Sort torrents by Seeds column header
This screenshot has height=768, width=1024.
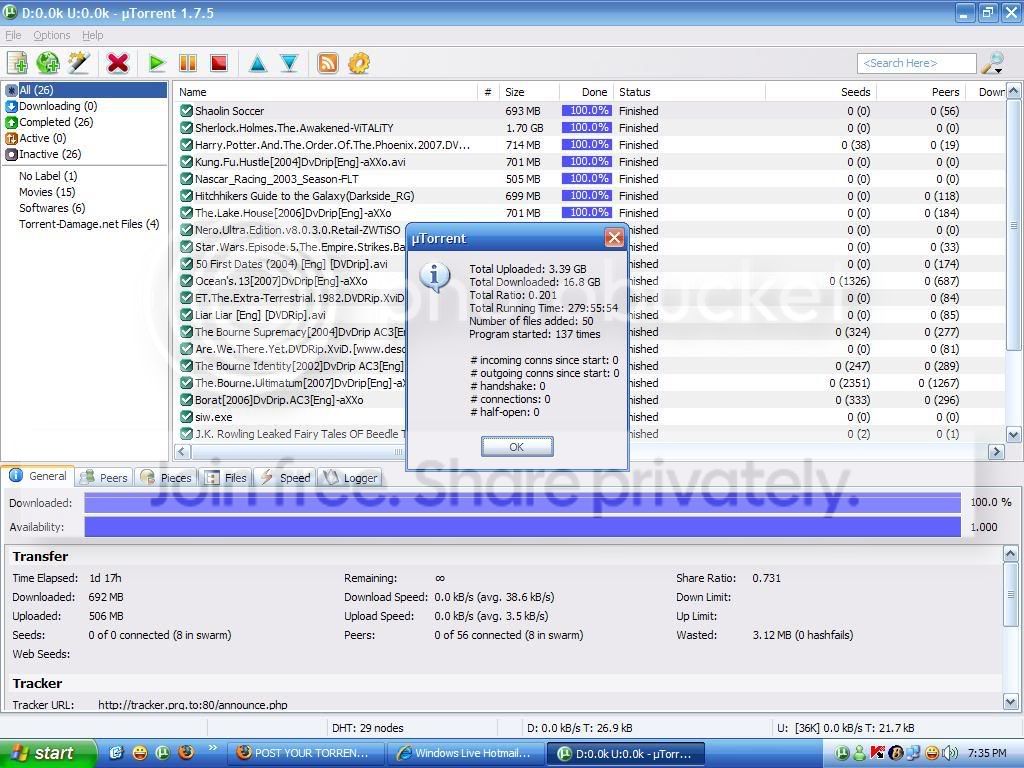pyautogui.click(x=820, y=92)
